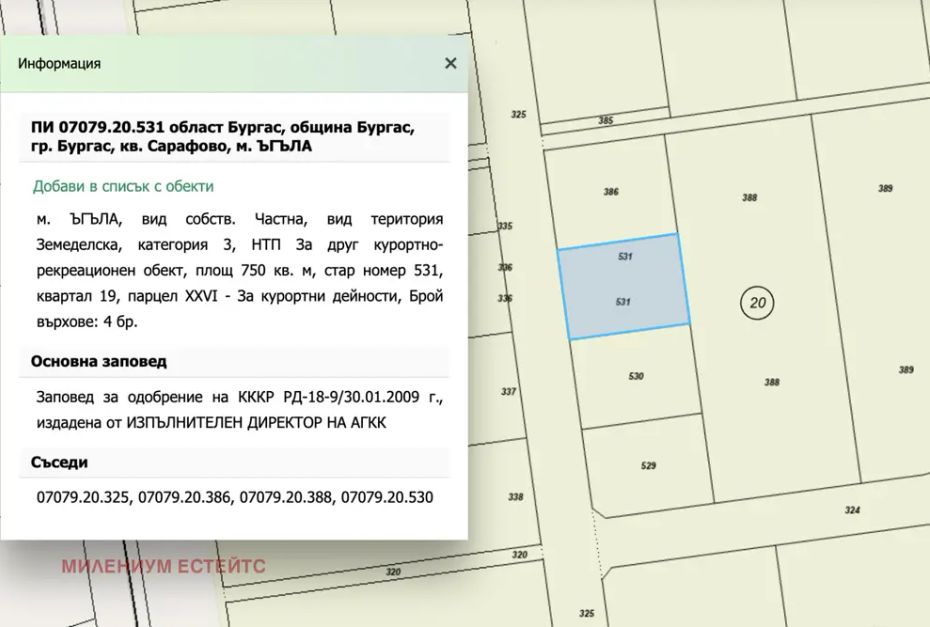
Task: Click parcel 530 below the highlighted plot
Action: click(x=636, y=377)
